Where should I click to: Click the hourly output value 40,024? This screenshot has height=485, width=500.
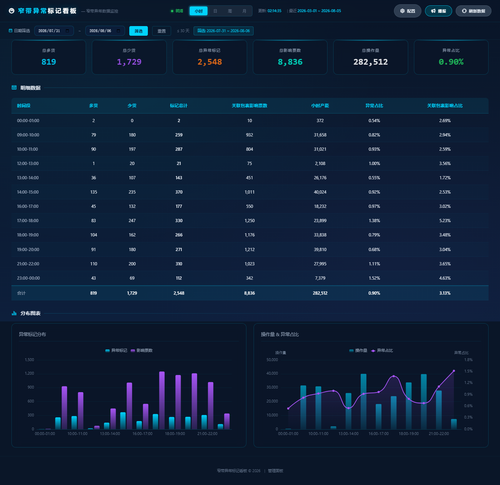320,192
